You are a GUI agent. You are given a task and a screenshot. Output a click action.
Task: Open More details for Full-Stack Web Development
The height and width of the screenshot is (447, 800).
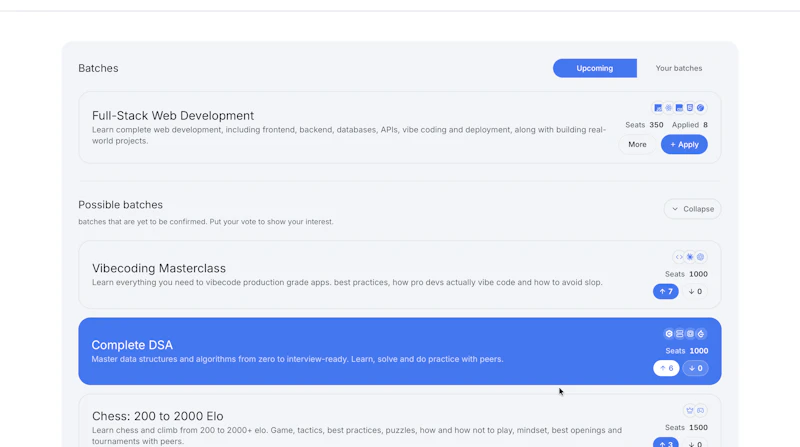click(637, 144)
